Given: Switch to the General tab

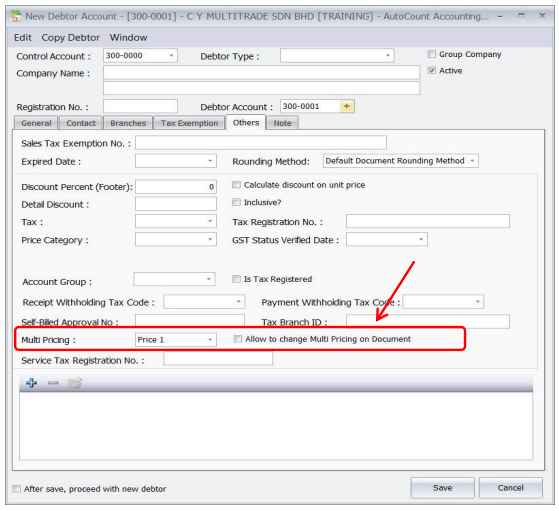Looking at the screenshot, I should point(36,123).
